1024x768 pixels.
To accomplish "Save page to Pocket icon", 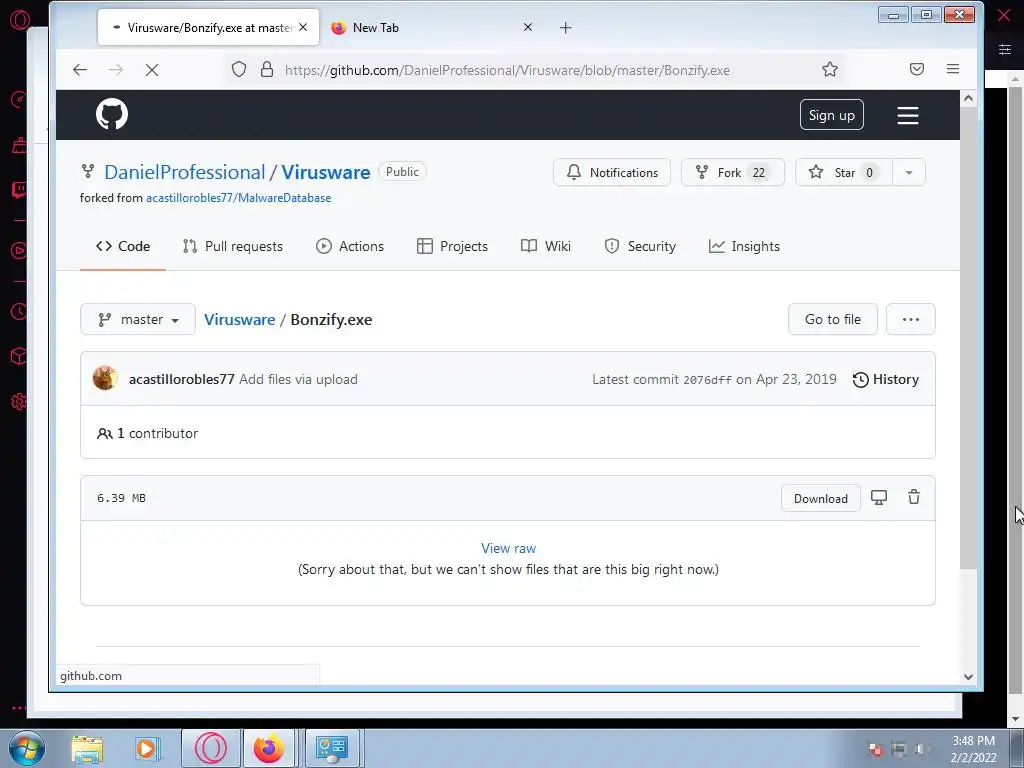I will pos(917,69).
